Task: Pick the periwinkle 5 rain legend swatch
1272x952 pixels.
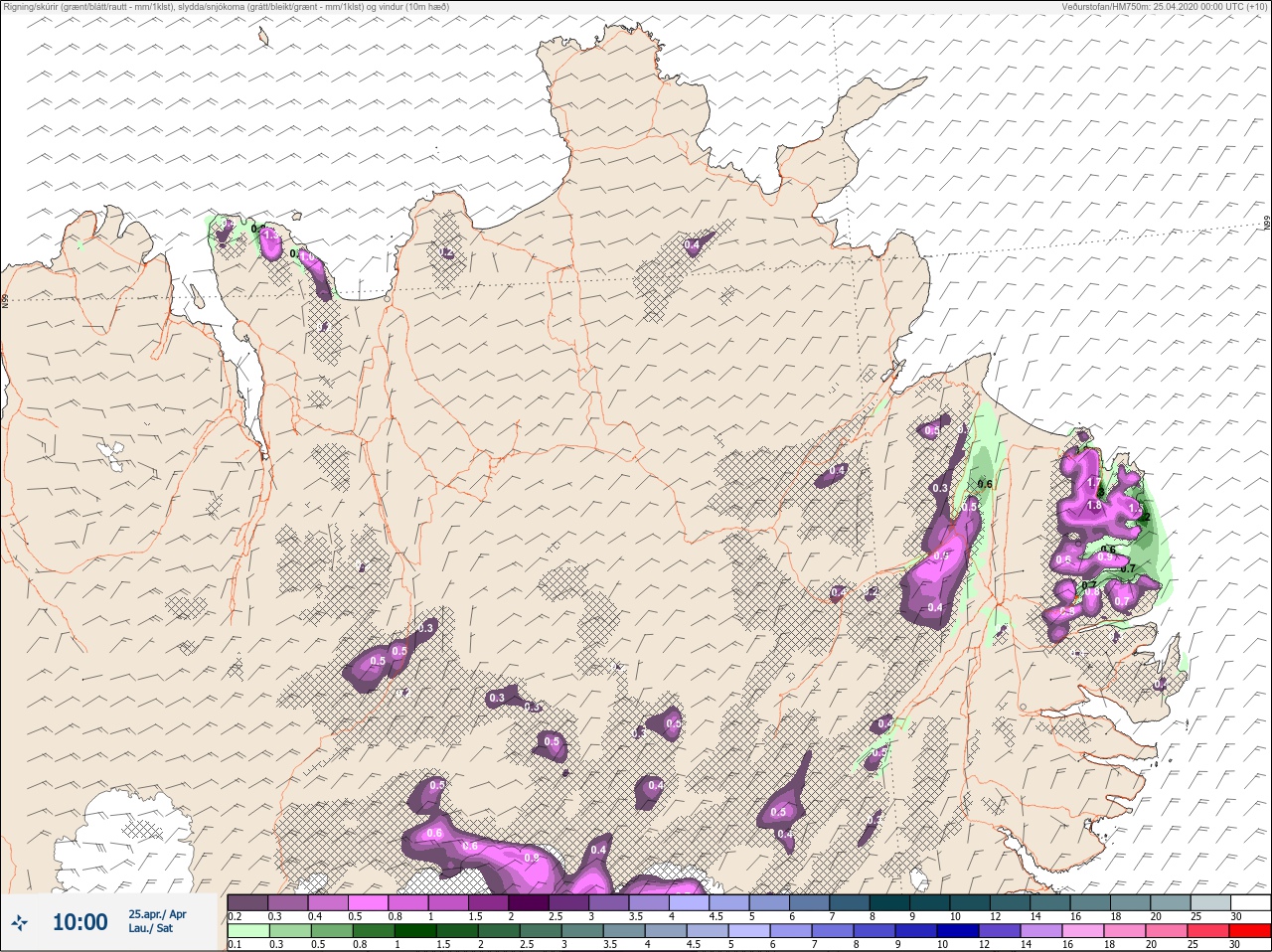Action: [x=749, y=933]
